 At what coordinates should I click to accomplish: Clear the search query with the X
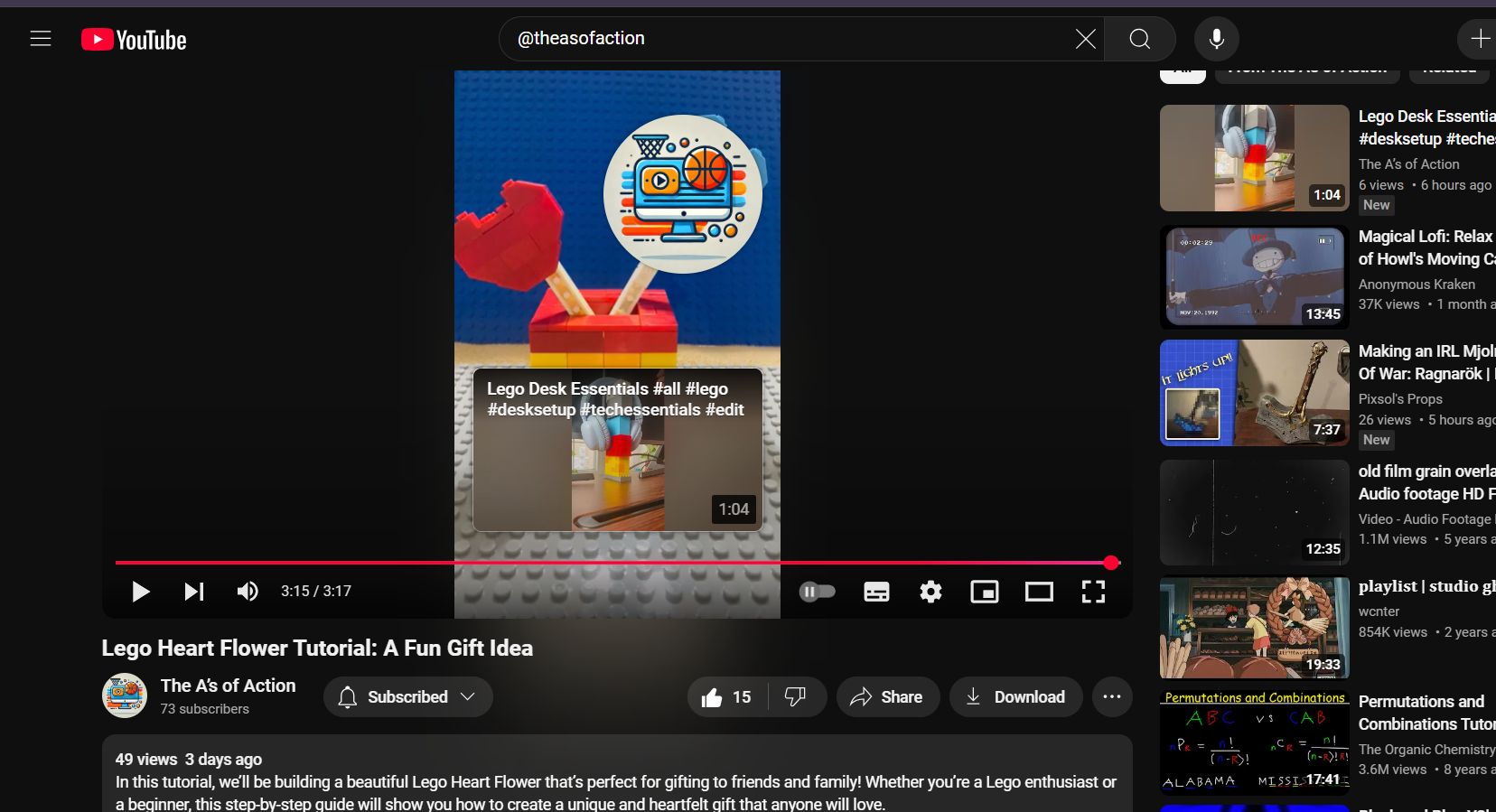point(1085,39)
